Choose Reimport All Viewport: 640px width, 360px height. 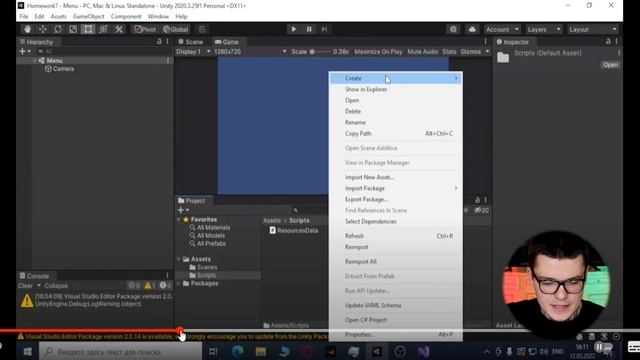[x=360, y=262]
